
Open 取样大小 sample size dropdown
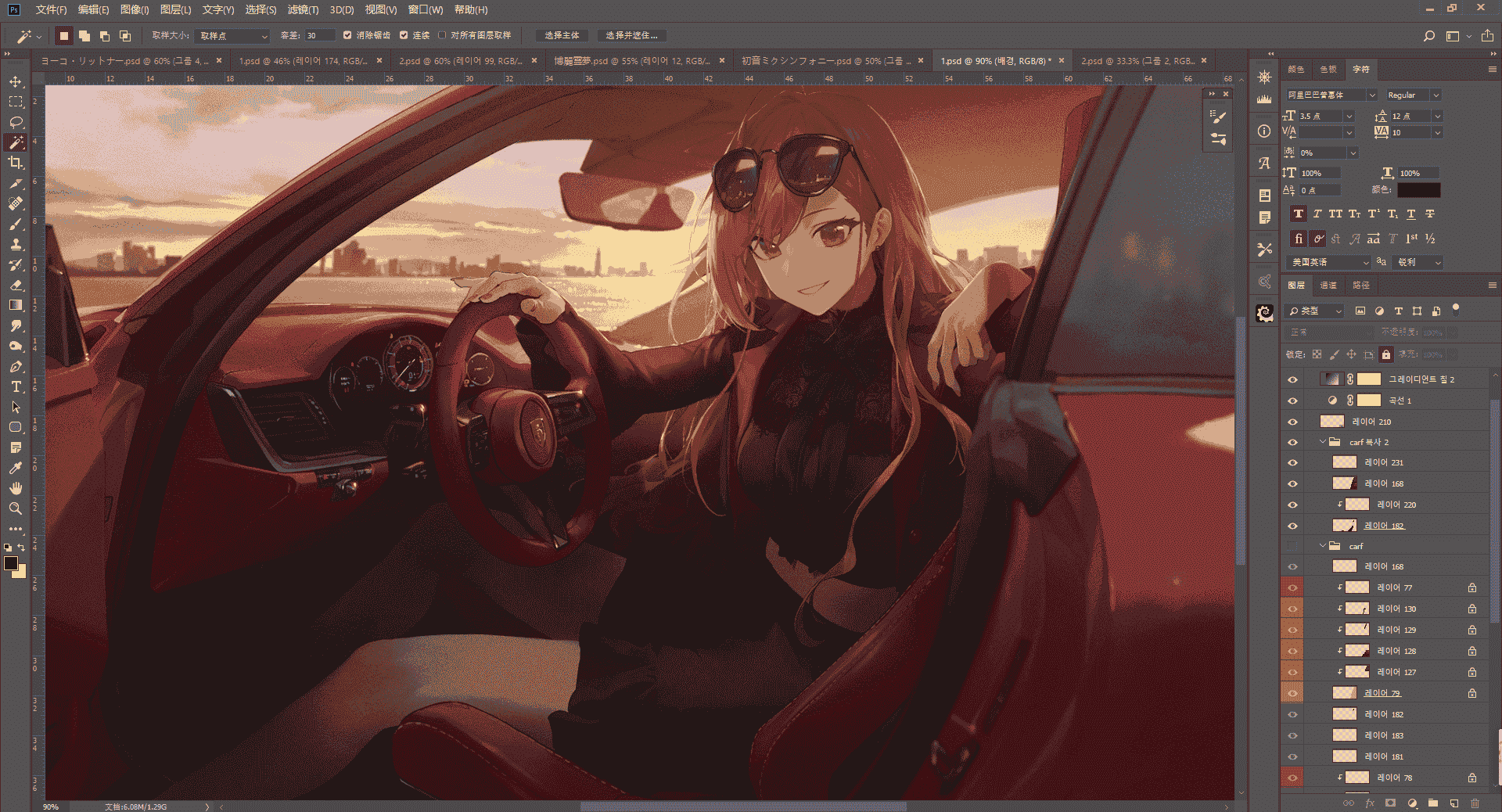[232, 36]
